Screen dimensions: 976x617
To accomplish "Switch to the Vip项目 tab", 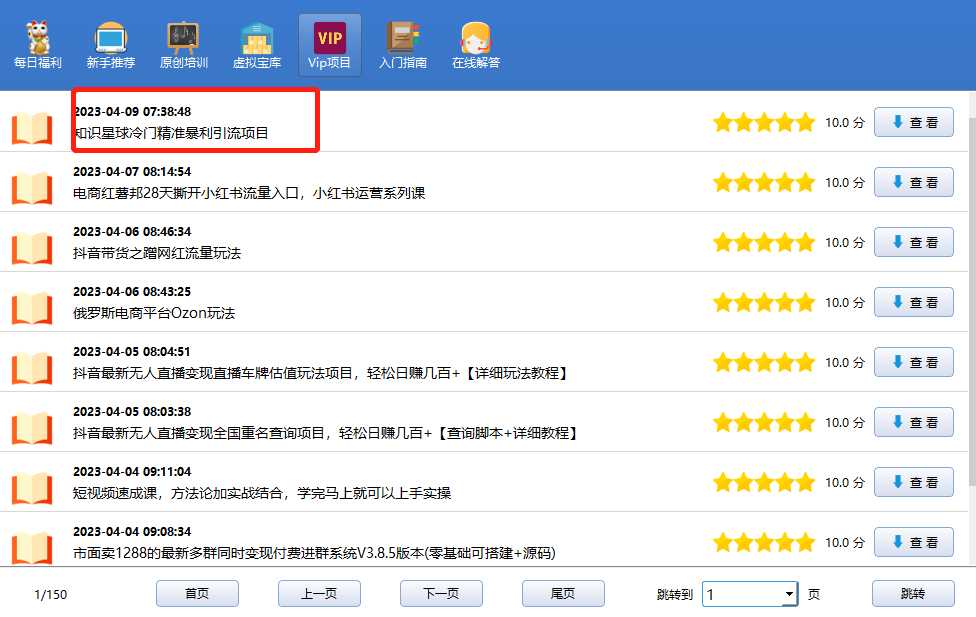I will point(329,45).
